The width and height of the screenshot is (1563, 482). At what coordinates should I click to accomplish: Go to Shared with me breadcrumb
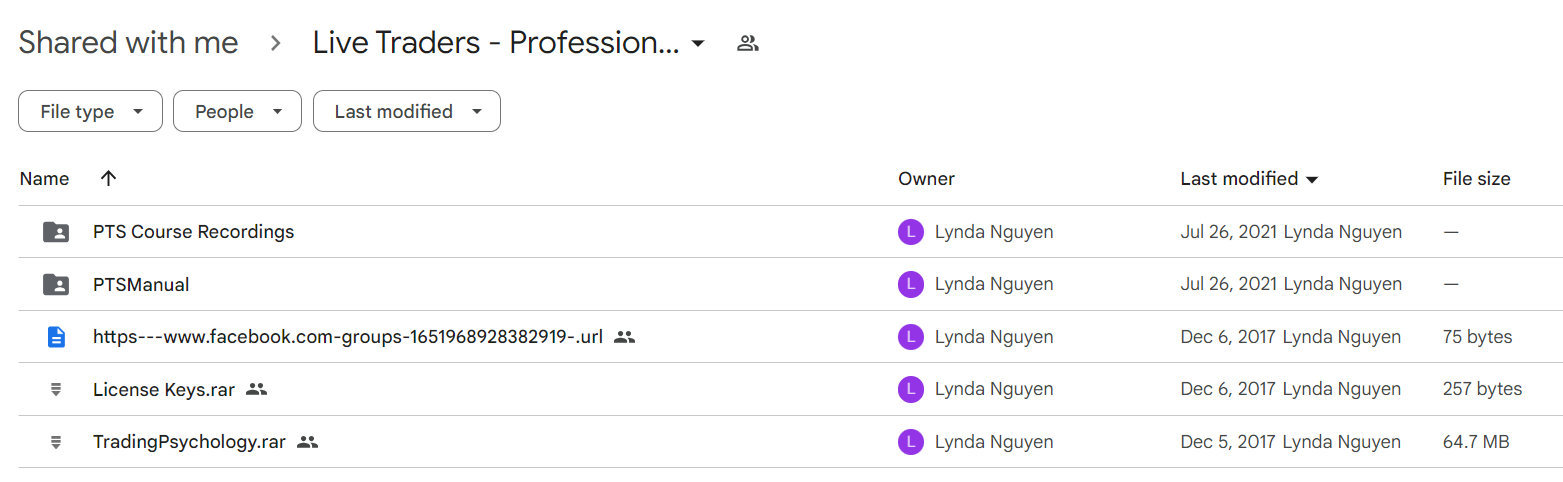pos(128,43)
